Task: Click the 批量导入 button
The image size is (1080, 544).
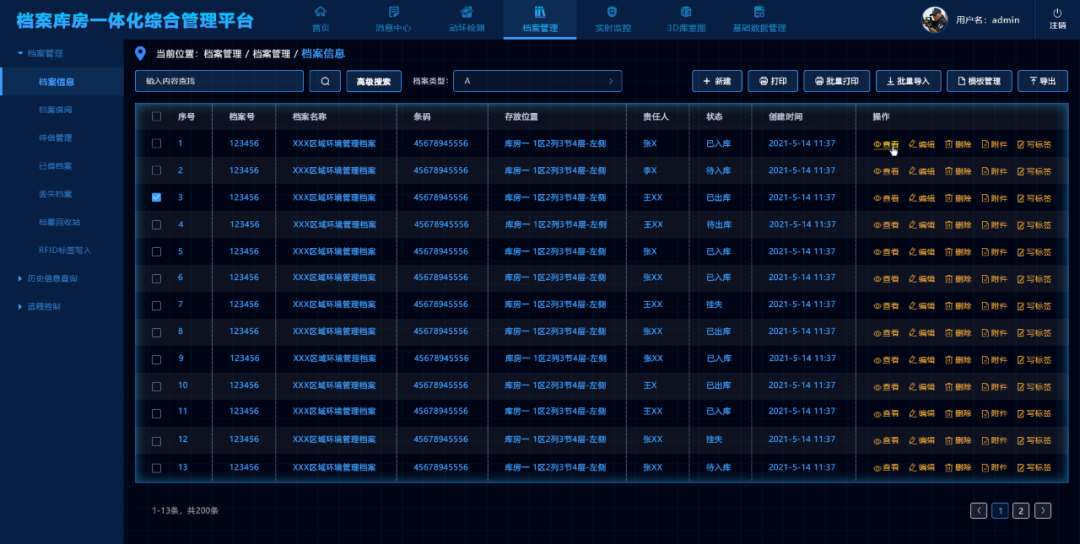Action: pyautogui.click(x=908, y=81)
